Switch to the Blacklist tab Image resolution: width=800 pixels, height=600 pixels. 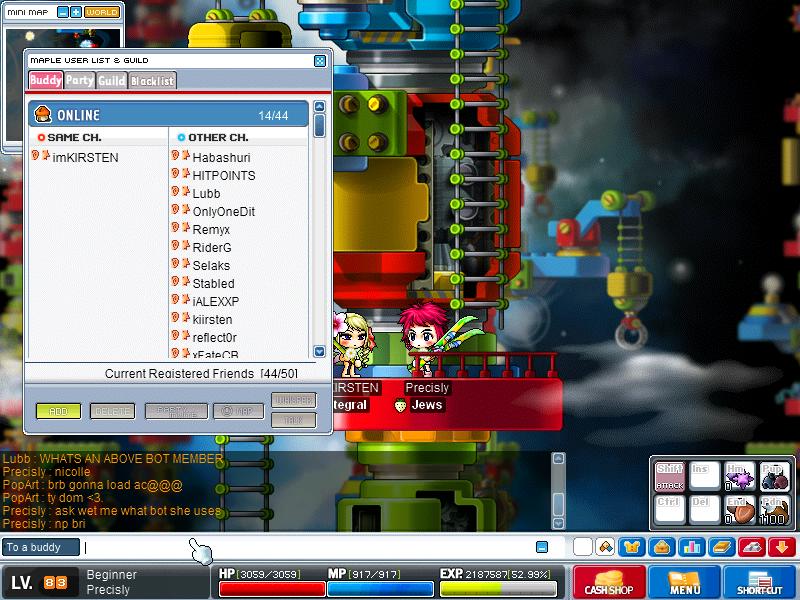coord(152,81)
